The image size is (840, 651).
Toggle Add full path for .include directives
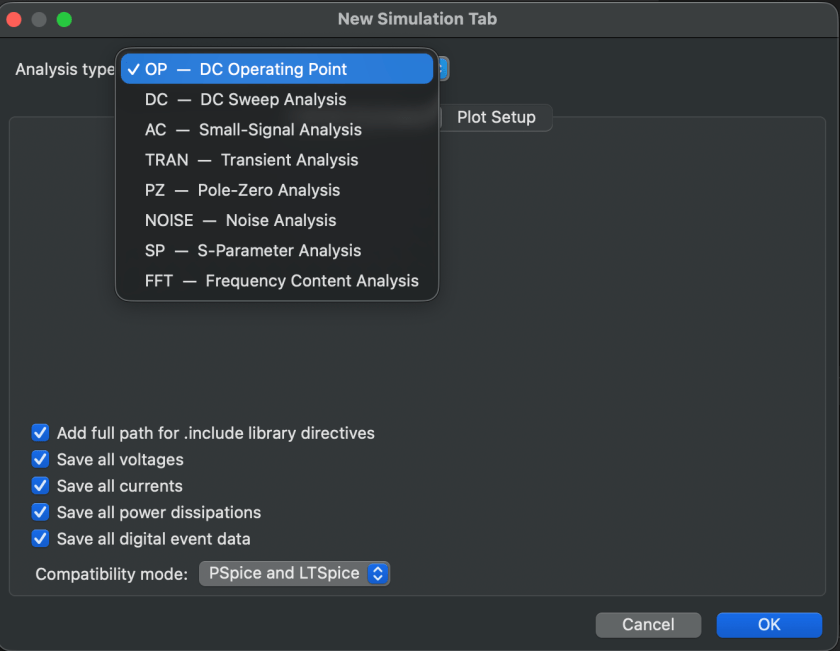41,433
